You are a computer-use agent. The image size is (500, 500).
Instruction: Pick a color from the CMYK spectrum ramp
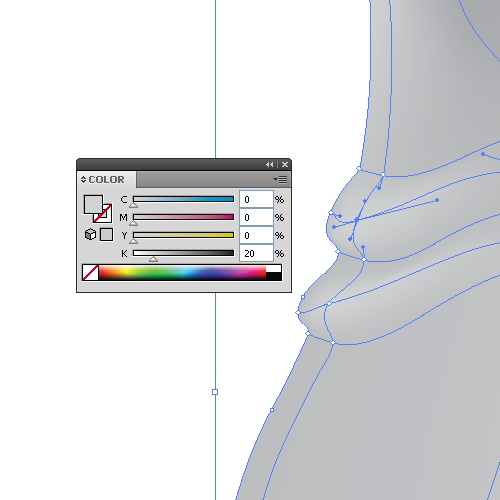coord(182,273)
